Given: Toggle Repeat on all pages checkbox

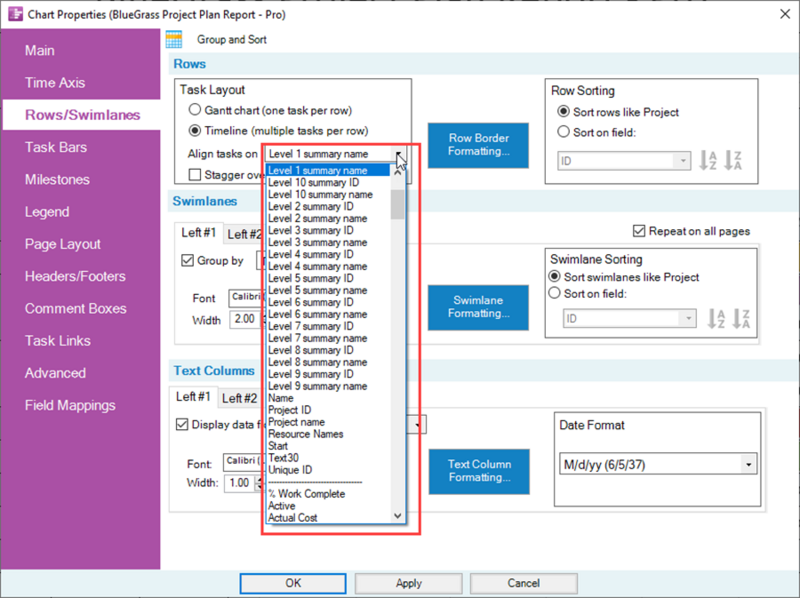Looking at the screenshot, I should (x=639, y=231).
